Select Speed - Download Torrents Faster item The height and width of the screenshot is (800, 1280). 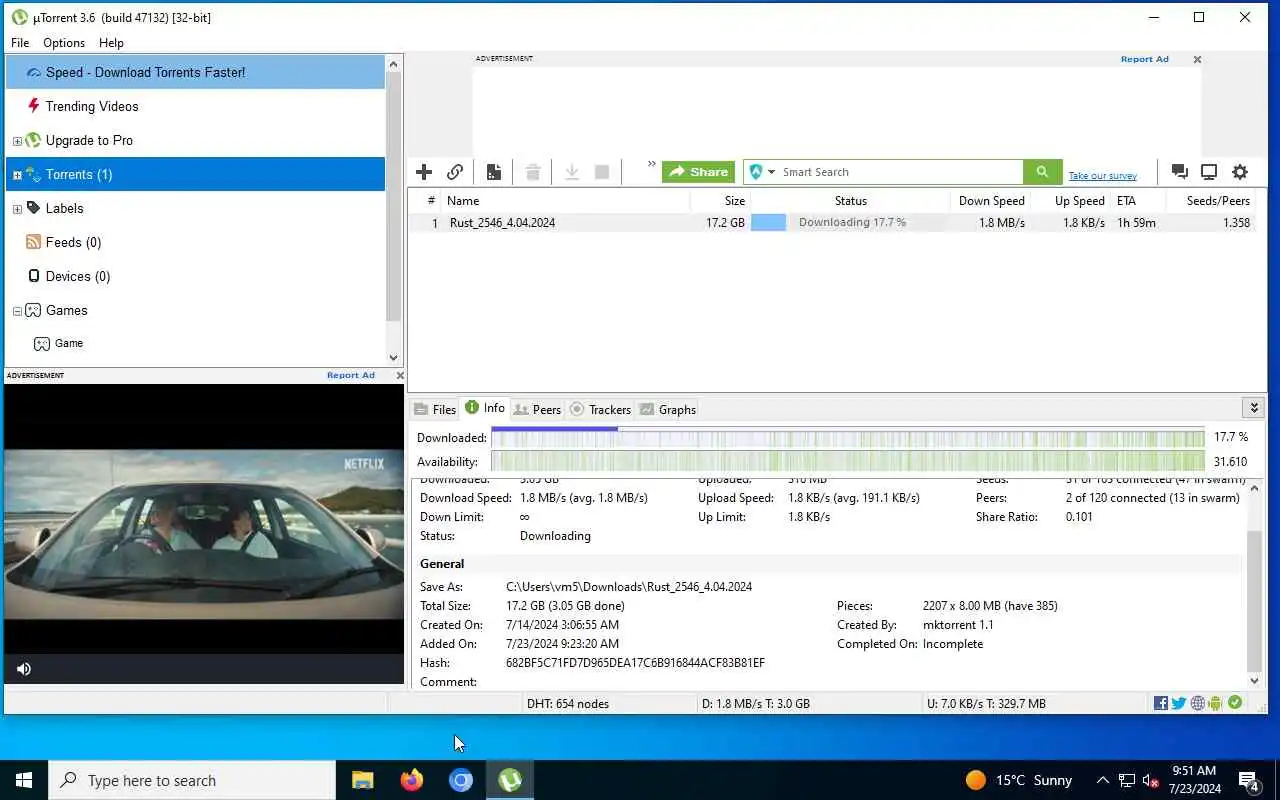195,72
